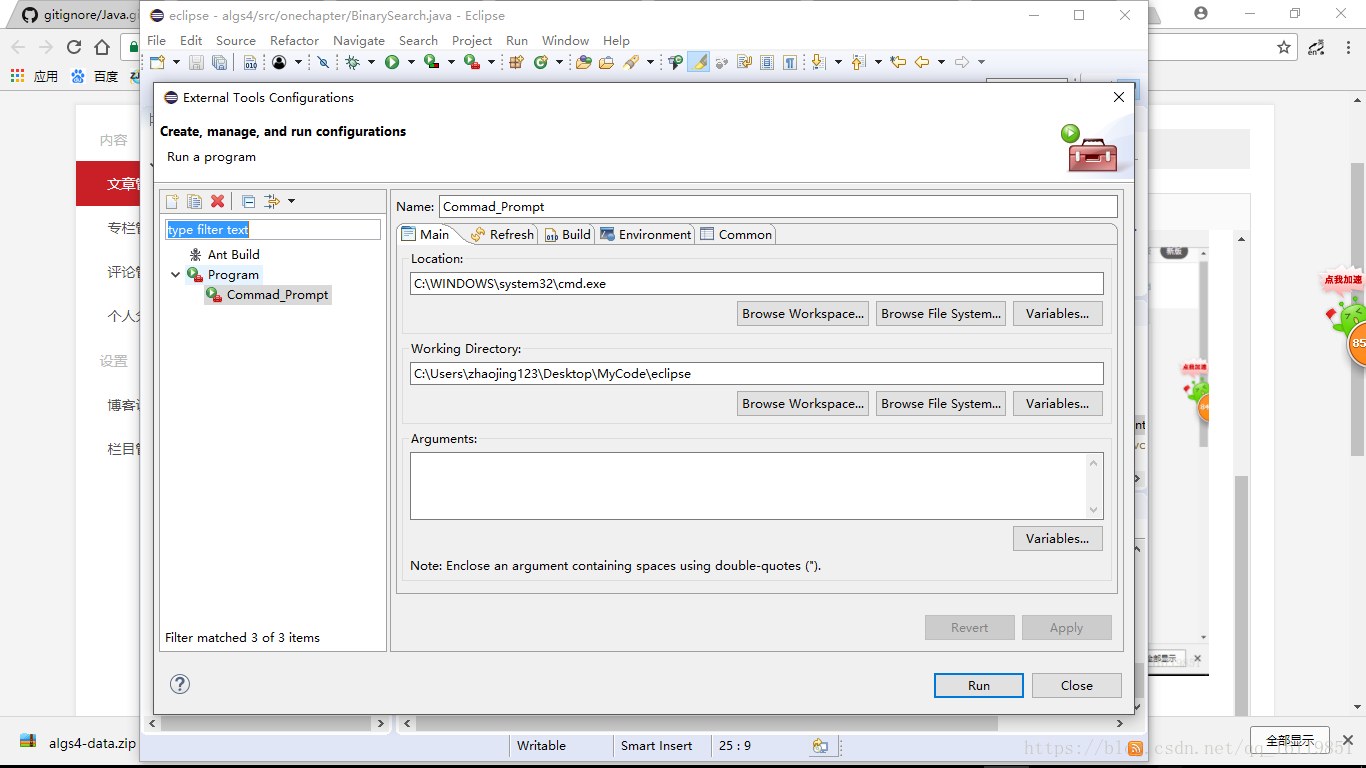
Task: Click the Location path field
Action: click(x=757, y=283)
